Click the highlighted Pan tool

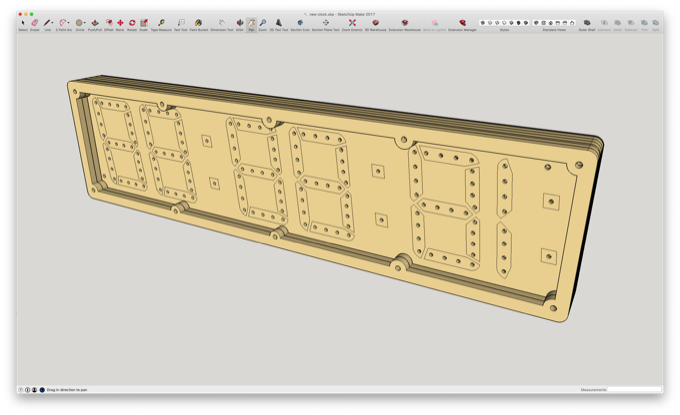[252, 23]
